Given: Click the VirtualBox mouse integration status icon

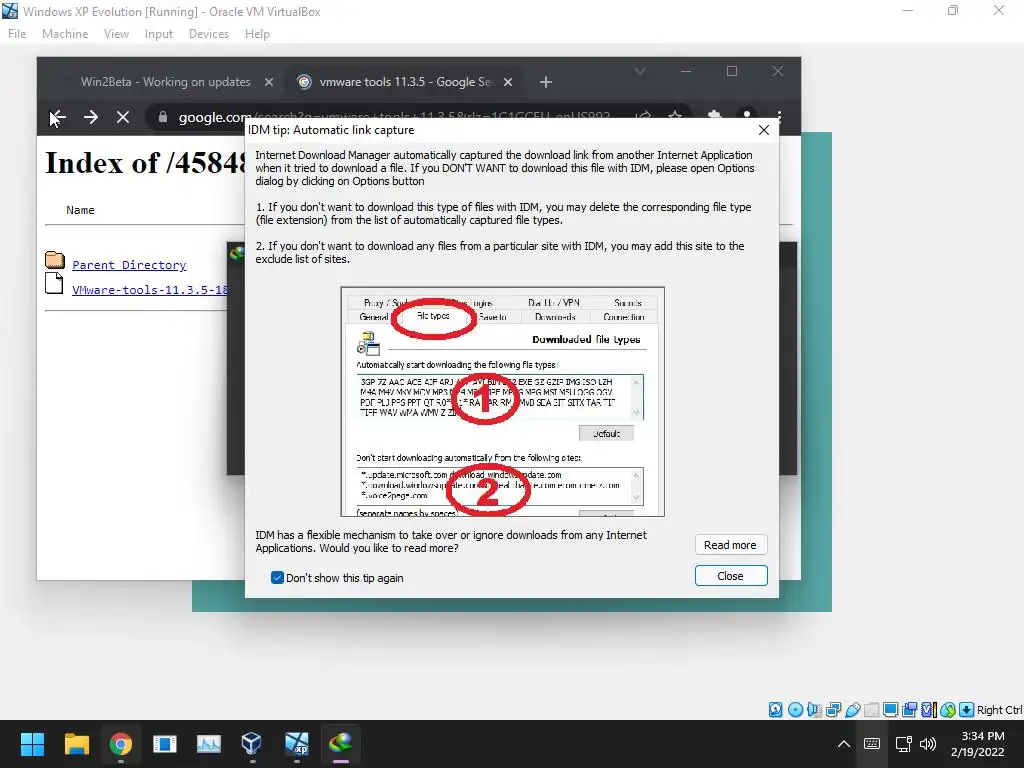Looking at the screenshot, I should [x=948, y=709].
